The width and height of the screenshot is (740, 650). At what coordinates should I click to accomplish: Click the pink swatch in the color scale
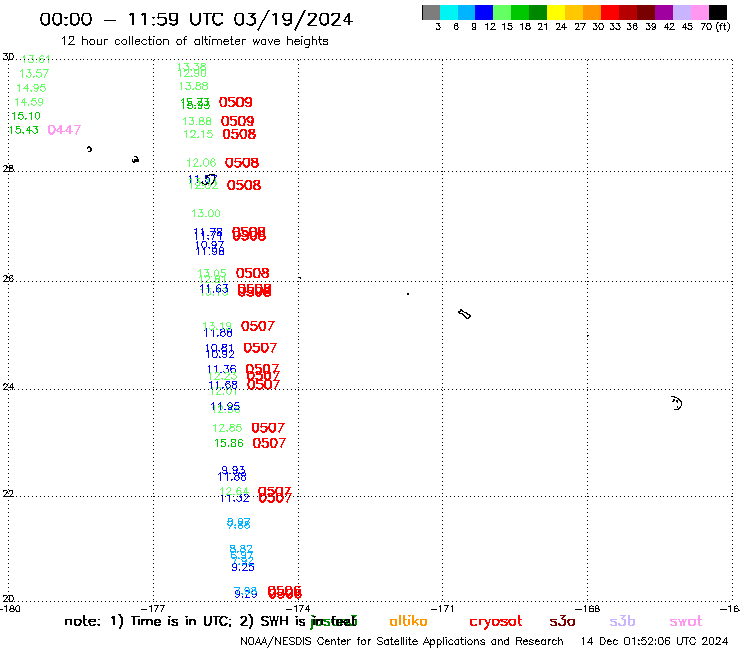[699, 12]
